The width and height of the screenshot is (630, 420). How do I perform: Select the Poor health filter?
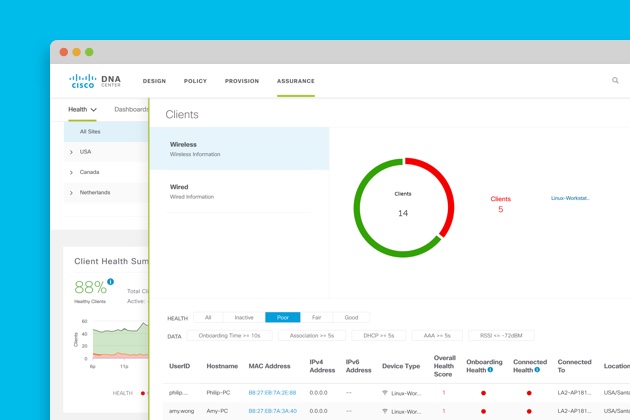(x=282, y=318)
